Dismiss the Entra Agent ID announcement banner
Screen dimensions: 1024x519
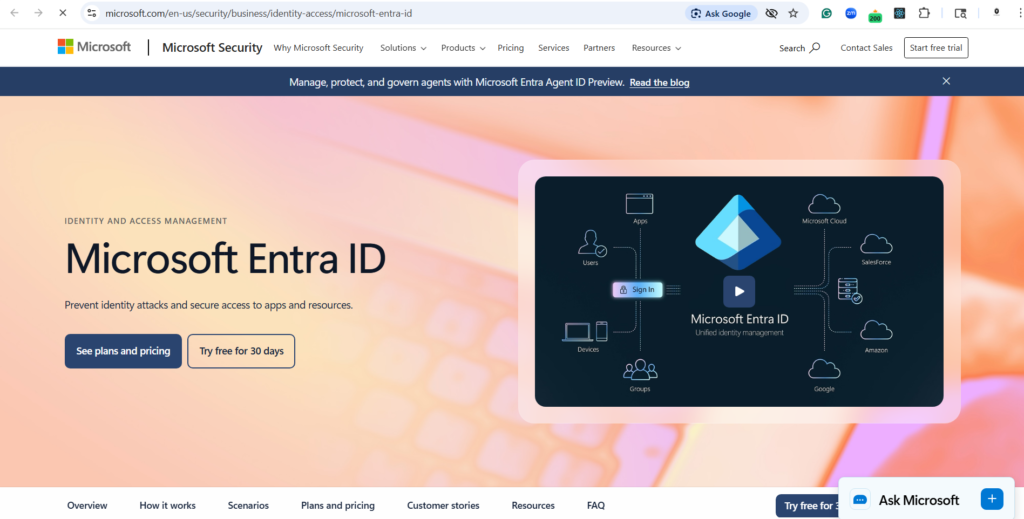pos(946,81)
